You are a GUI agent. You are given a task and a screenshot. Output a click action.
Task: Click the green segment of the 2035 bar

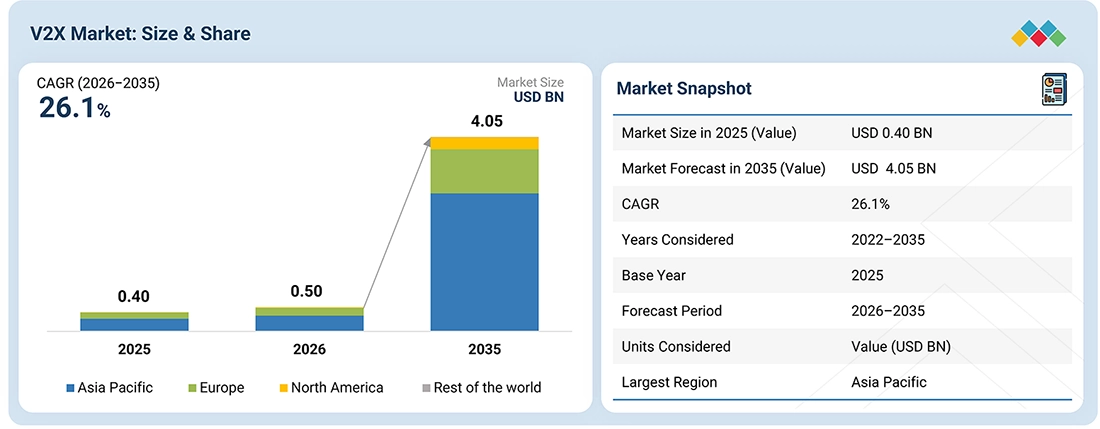click(485, 172)
